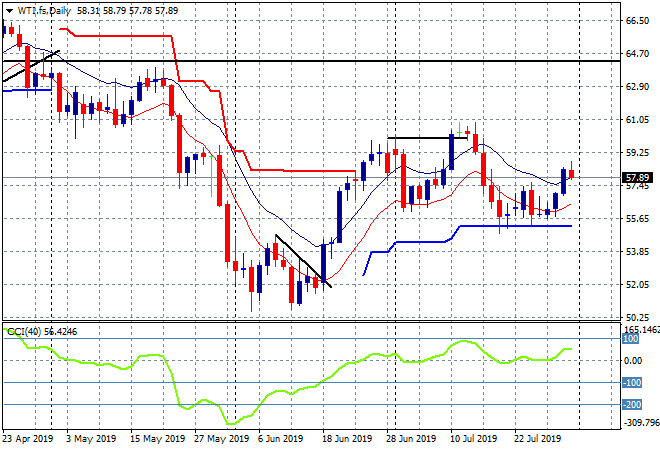Click the 62.90 price axis label
This screenshot has width=660, height=450.
(637, 86)
